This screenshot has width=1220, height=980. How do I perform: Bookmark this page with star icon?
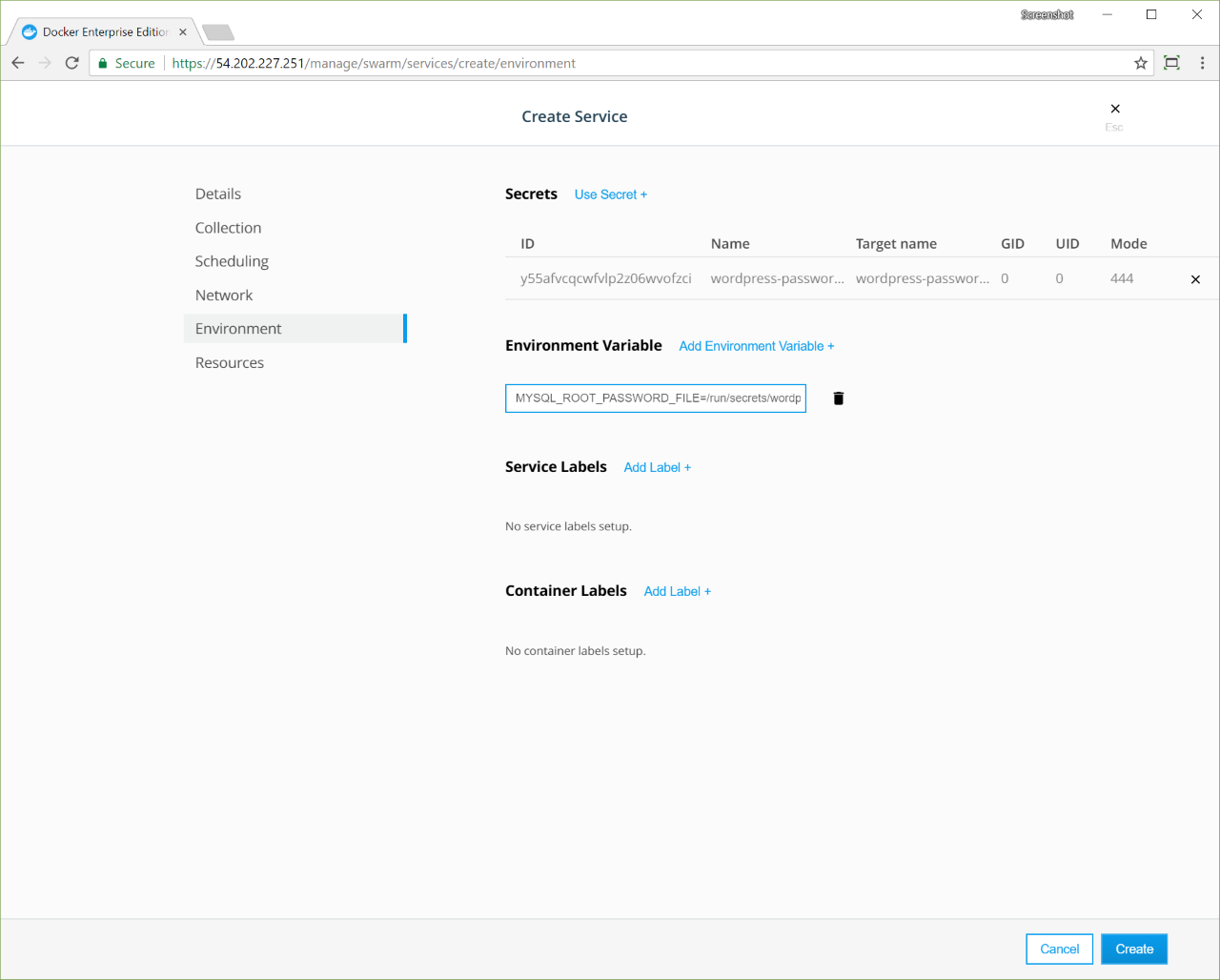click(x=1140, y=63)
